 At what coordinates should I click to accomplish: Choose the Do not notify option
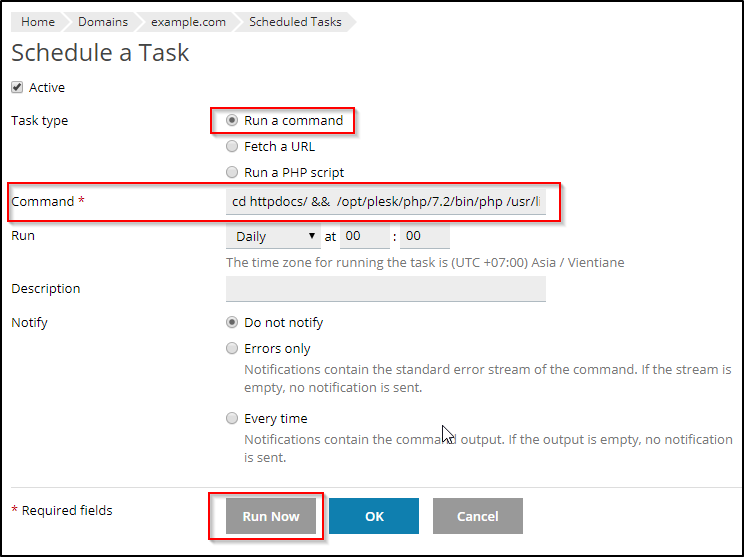pos(233,323)
